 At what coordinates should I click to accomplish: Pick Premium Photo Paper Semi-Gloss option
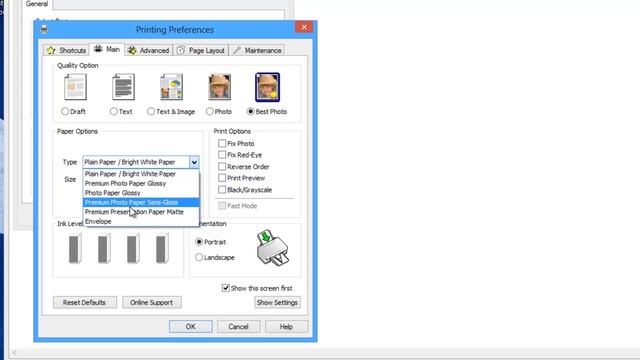[141, 202]
